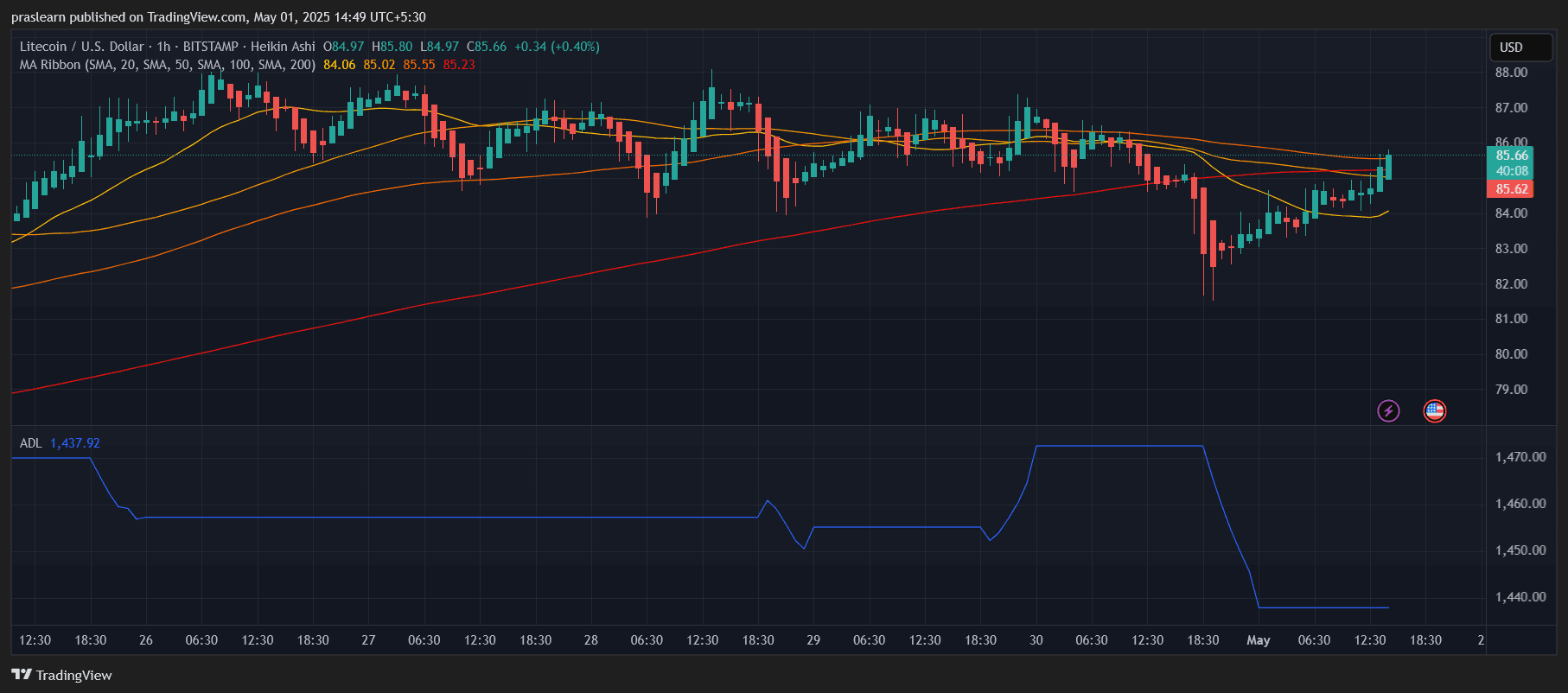Screen dimensions: 1568x693
Task: Select the ADL indicator label
Action: tap(30, 443)
